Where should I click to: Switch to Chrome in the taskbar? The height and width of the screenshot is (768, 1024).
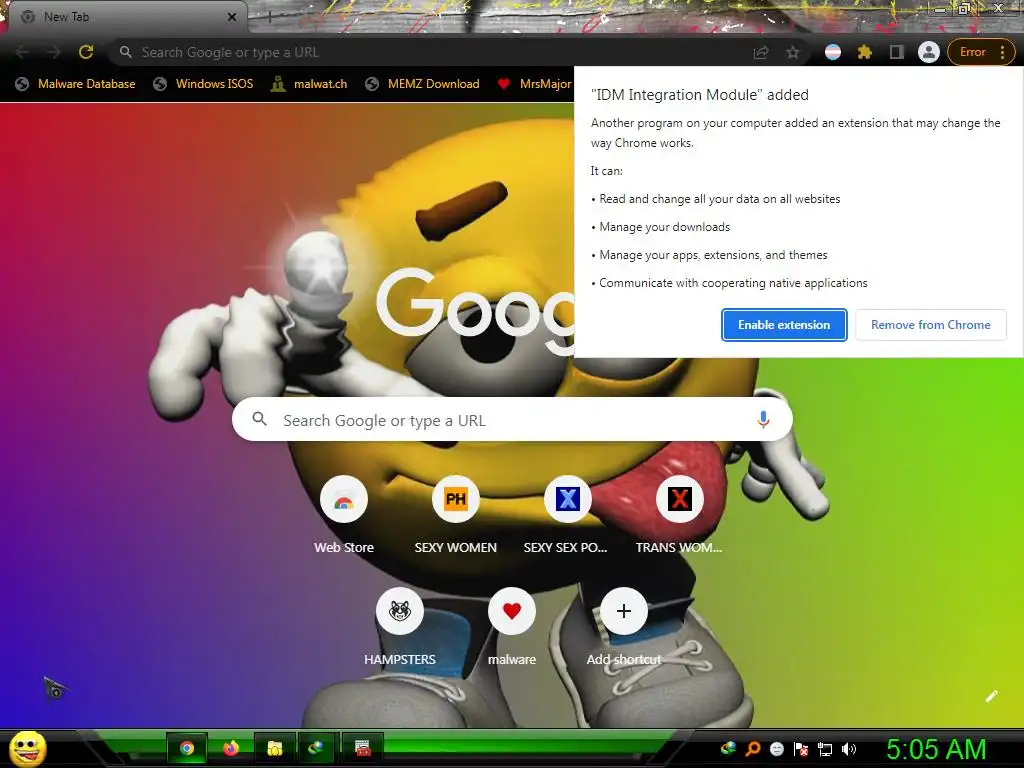[x=187, y=748]
